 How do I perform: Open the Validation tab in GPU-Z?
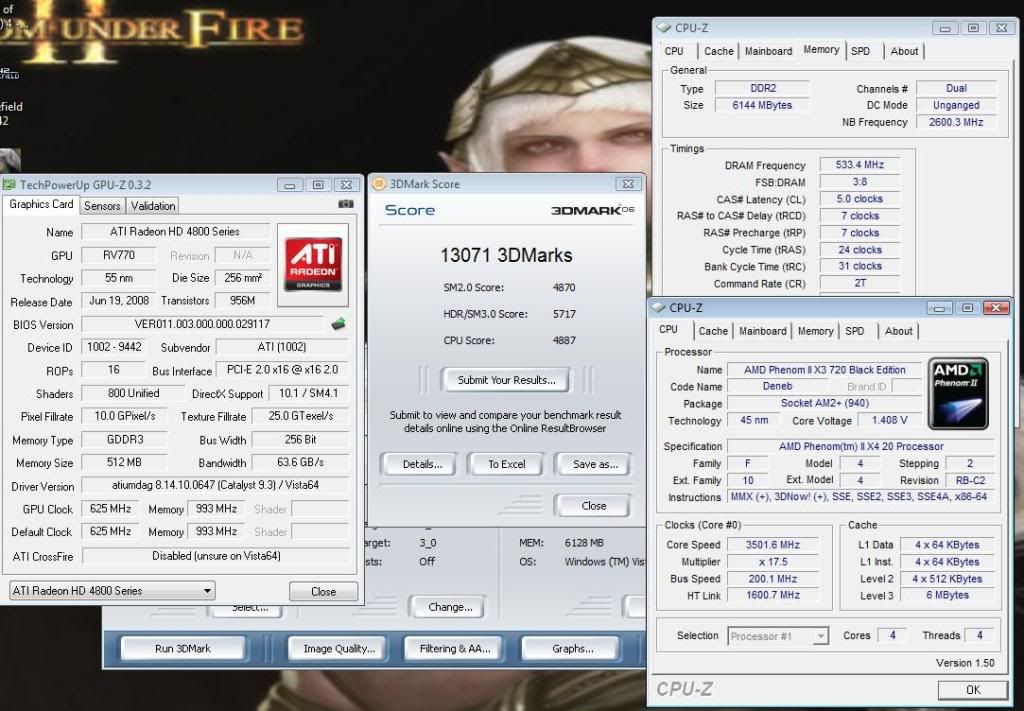click(153, 206)
